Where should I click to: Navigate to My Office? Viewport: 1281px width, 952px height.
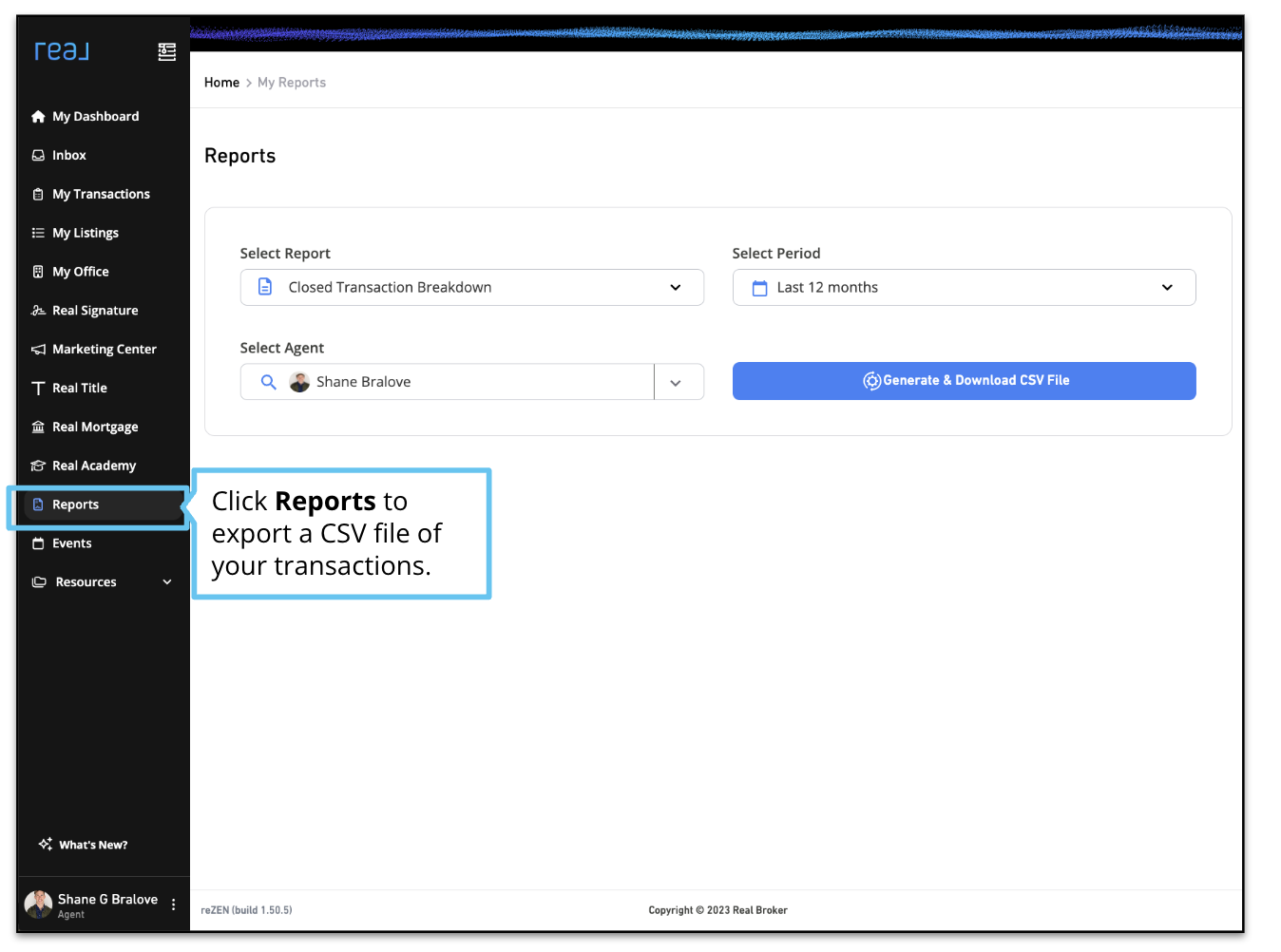[x=80, y=272]
